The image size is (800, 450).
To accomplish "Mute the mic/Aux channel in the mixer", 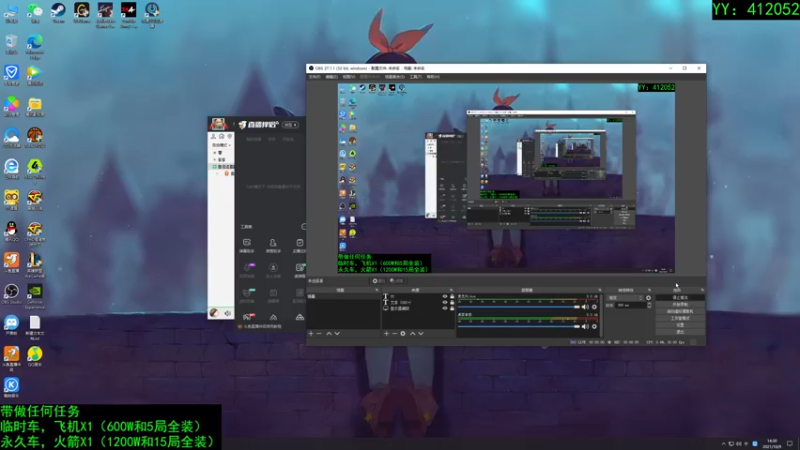I will click(585, 307).
